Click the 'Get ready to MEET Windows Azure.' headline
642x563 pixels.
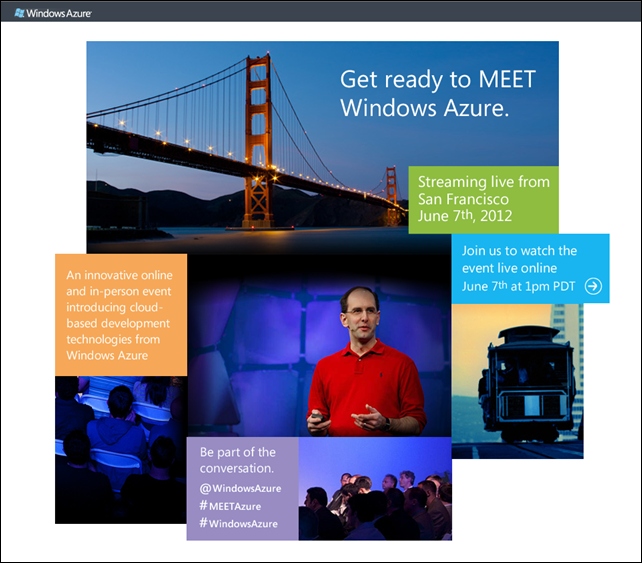437,93
